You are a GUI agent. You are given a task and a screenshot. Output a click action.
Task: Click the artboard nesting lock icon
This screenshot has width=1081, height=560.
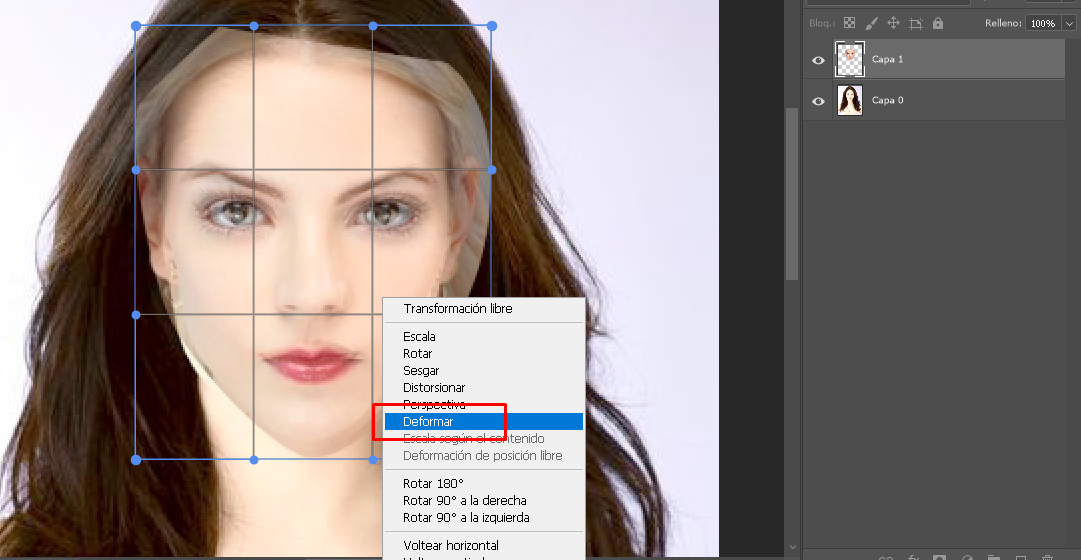point(915,23)
